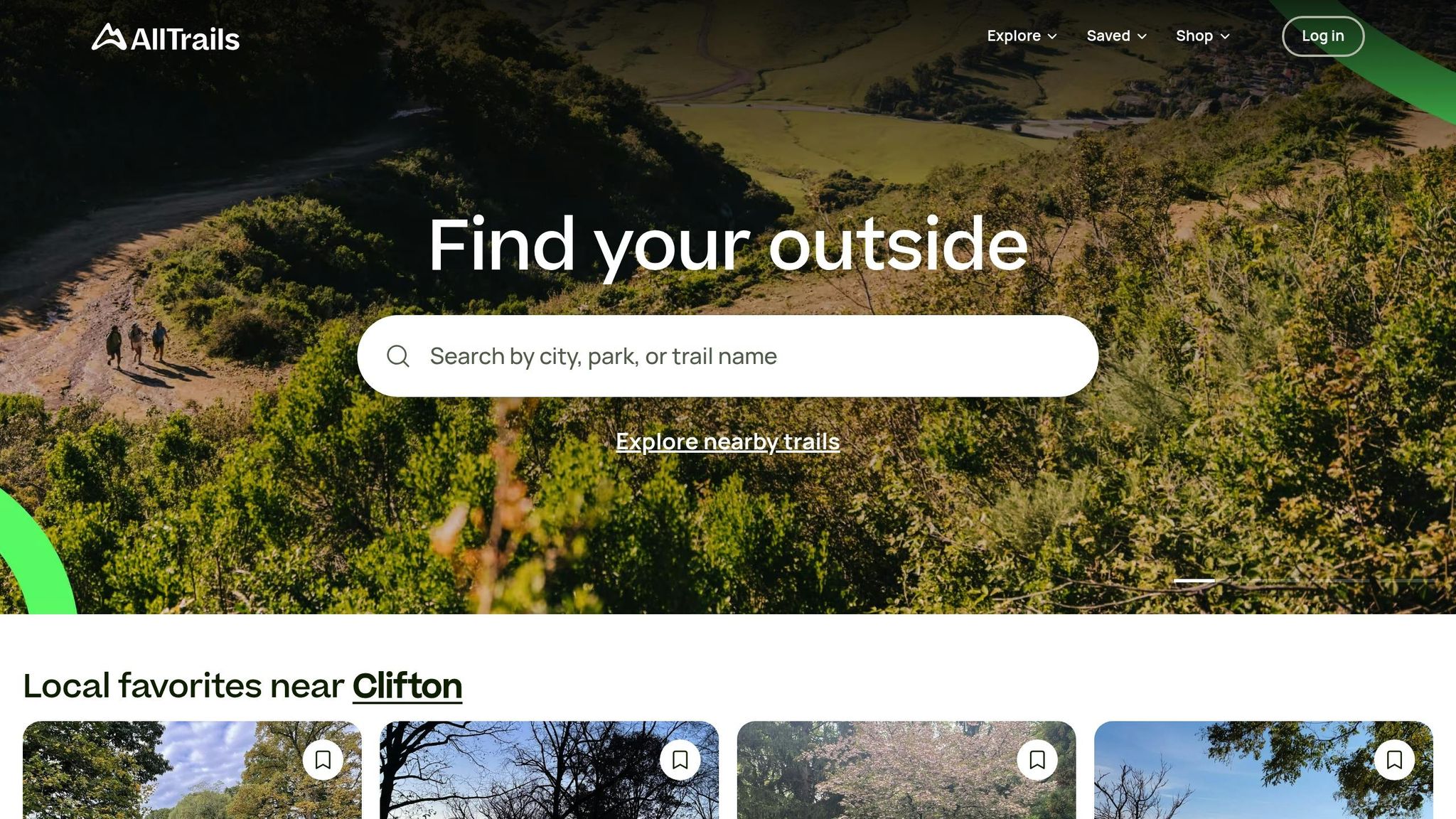Expand the Explore dropdown chevron

tap(1052, 36)
